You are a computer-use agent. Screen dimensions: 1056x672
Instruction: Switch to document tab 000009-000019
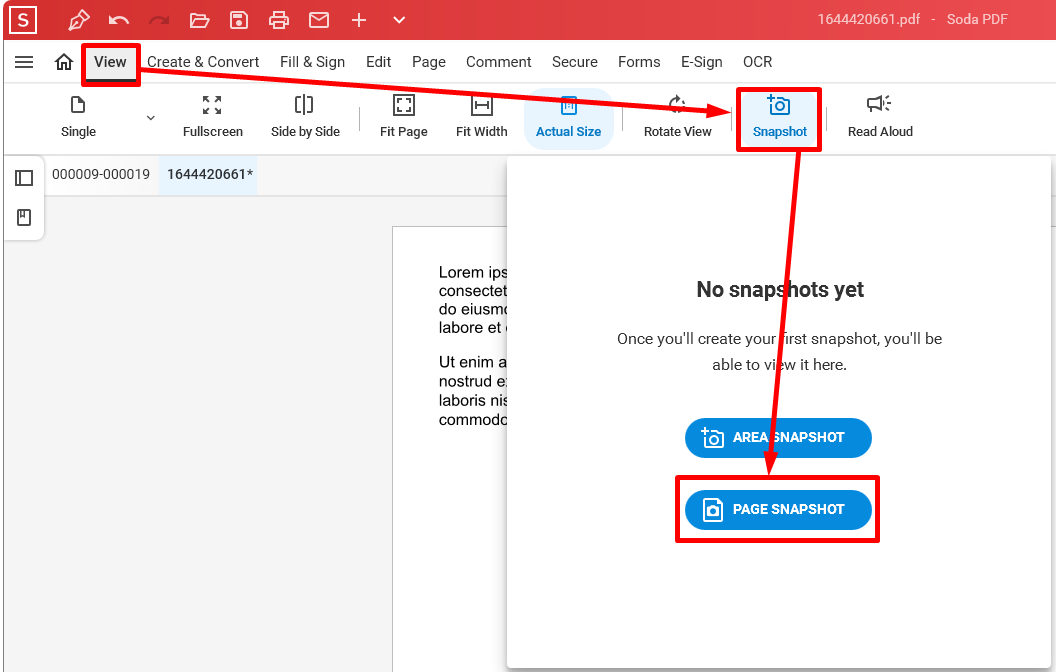click(101, 174)
